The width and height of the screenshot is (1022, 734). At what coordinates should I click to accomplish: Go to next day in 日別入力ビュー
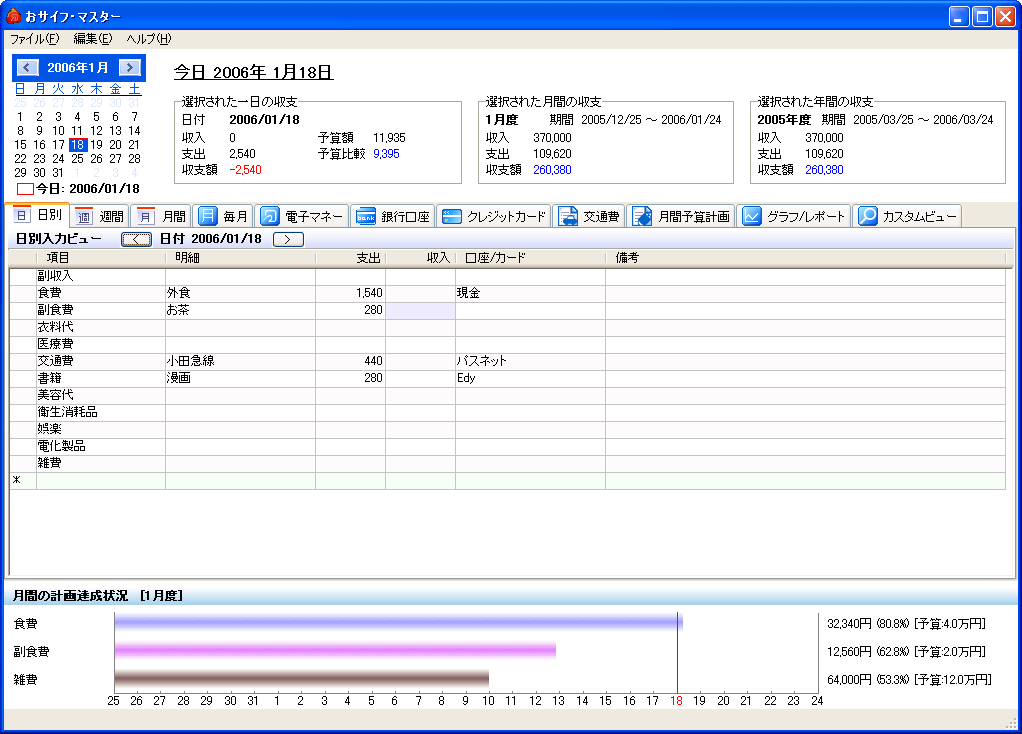pos(288,239)
